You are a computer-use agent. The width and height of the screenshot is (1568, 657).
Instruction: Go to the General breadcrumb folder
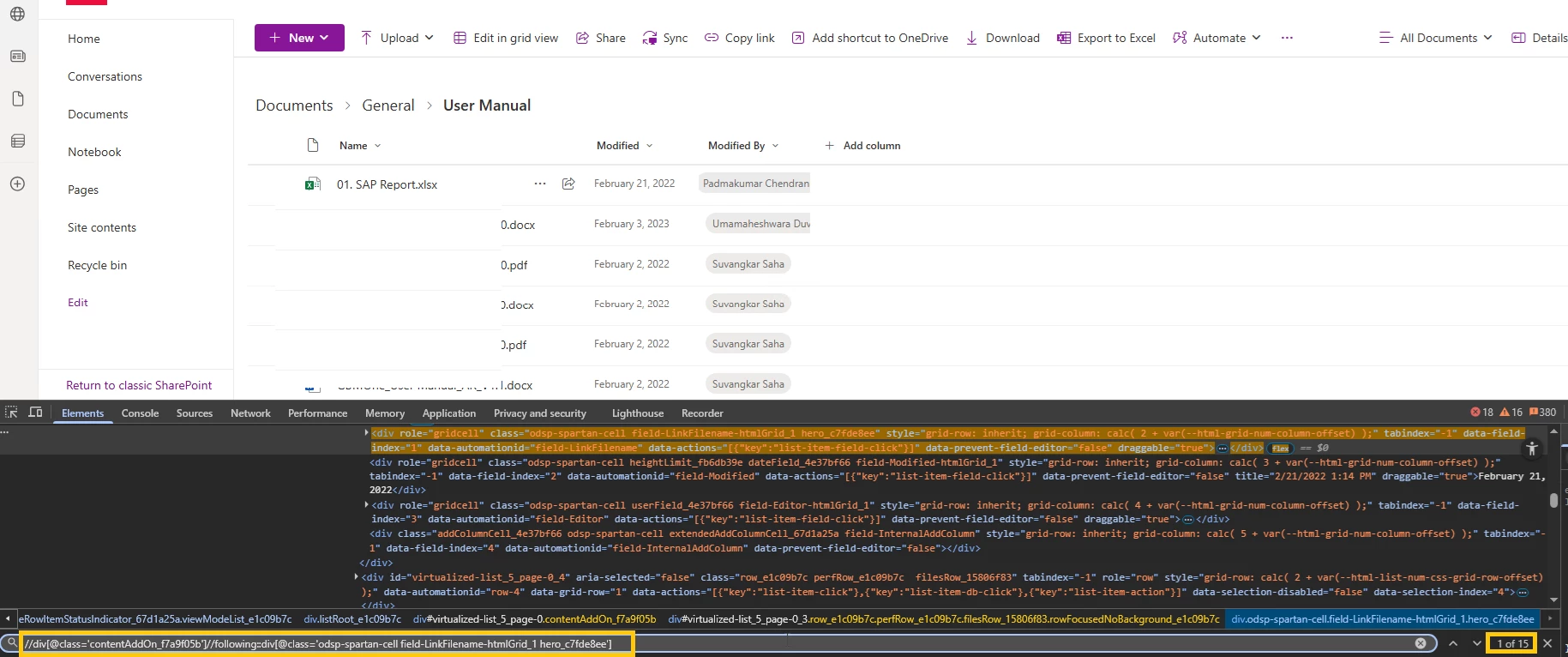(387, 105)
